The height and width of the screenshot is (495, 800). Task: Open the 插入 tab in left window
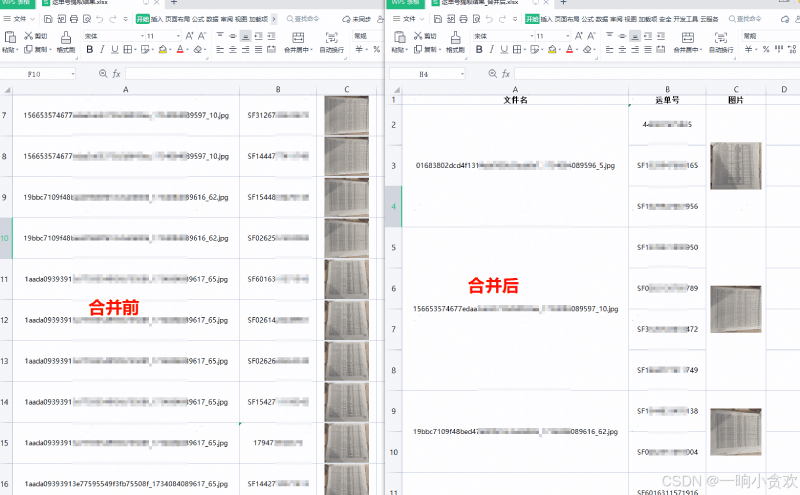click(x=157, y=18)
